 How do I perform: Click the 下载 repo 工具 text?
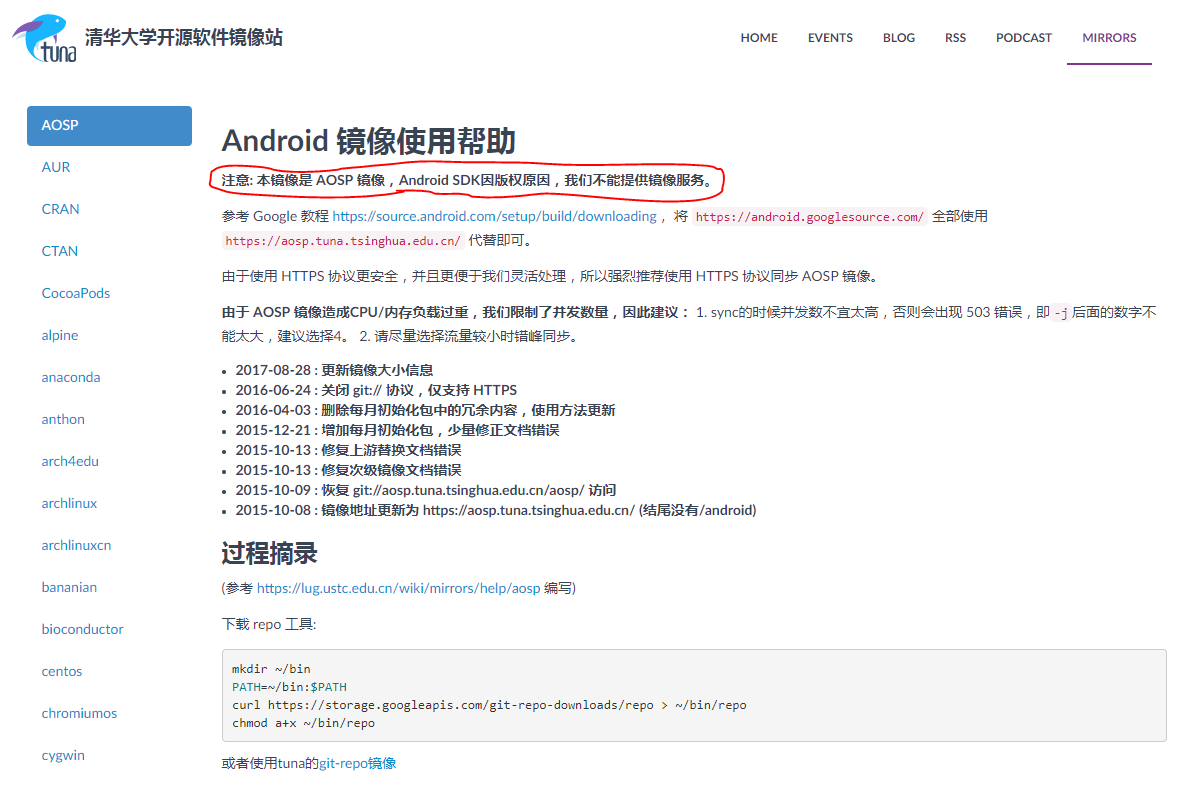(x=269, y=625)
